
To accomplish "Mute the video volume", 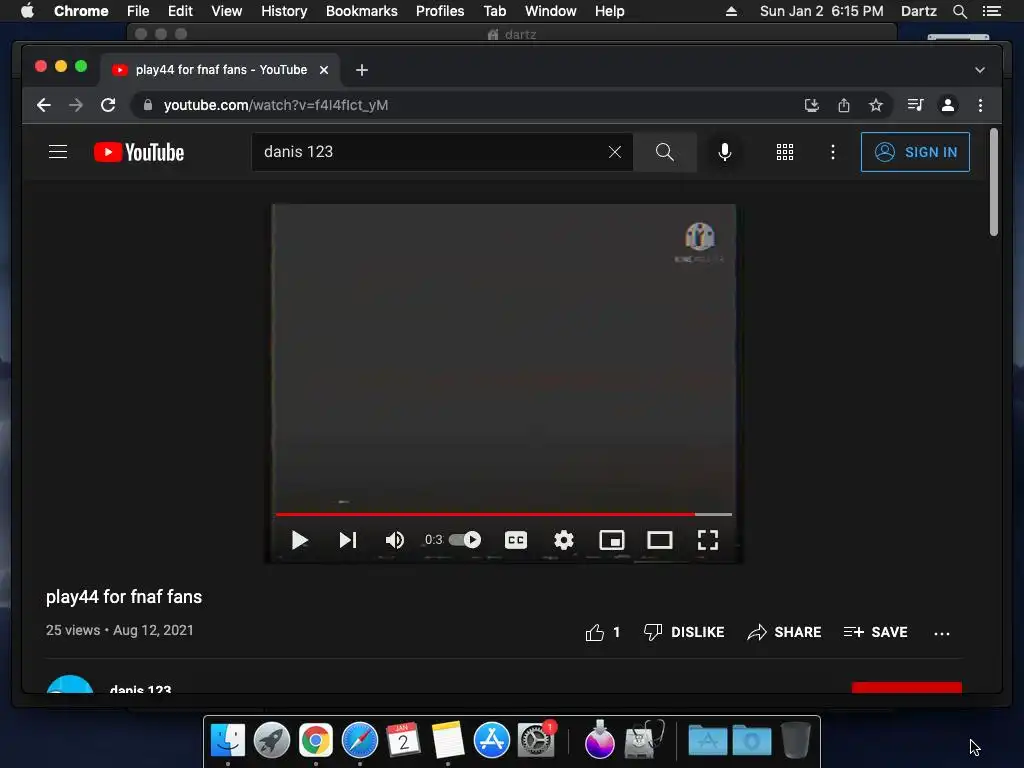I will tap(394, 540).
